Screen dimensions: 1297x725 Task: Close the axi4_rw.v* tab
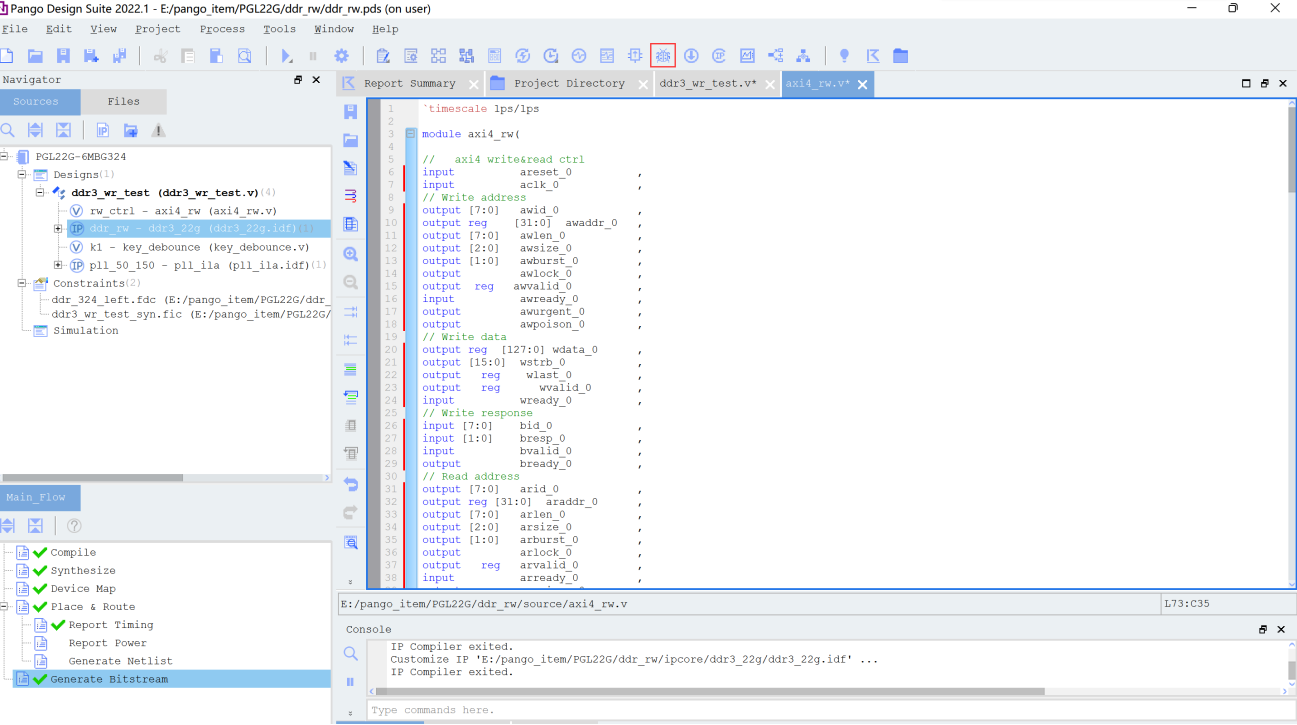pyautogui.click(x=862, y=84)
